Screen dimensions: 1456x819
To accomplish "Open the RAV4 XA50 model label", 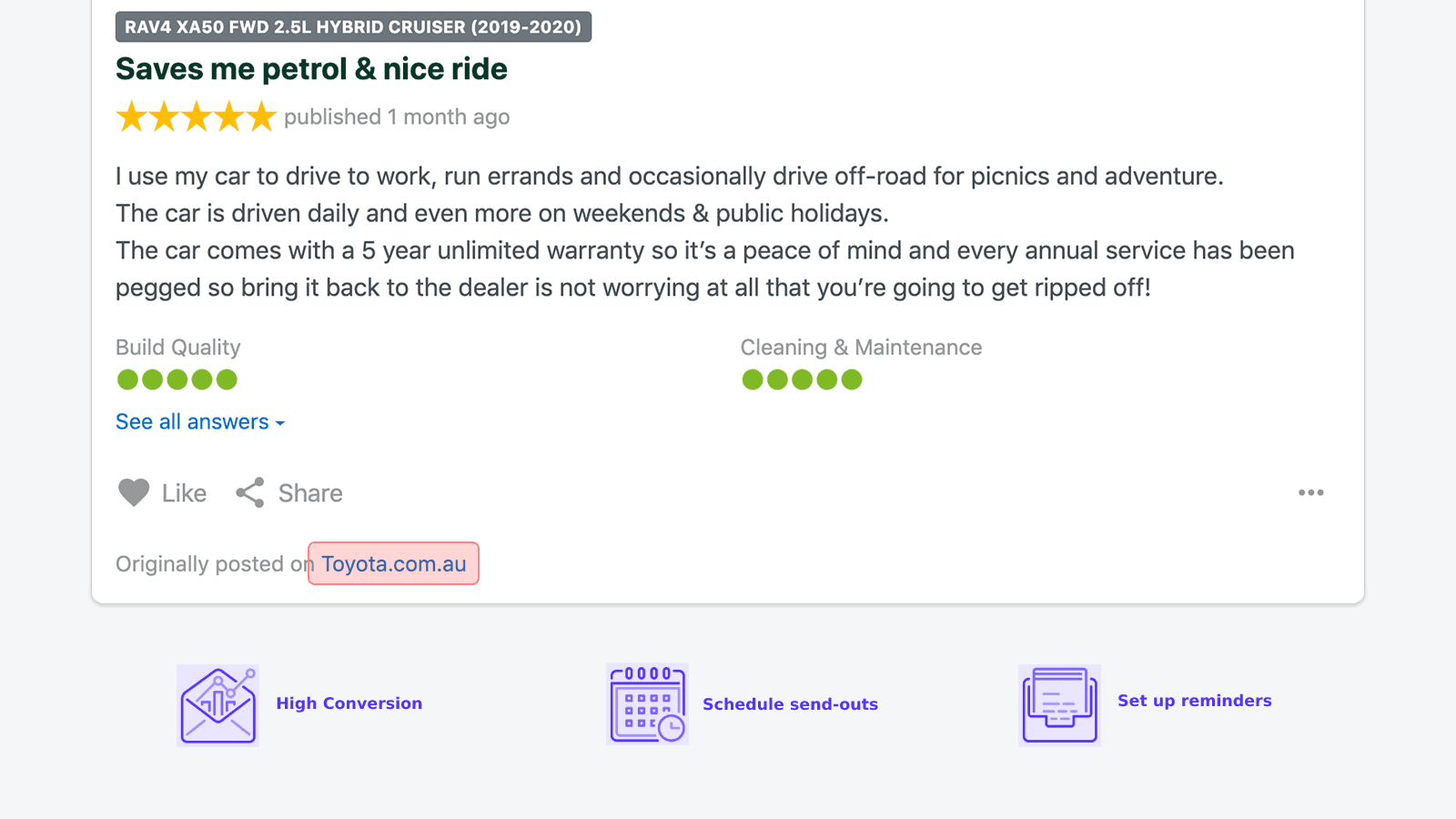I will 353,26.
